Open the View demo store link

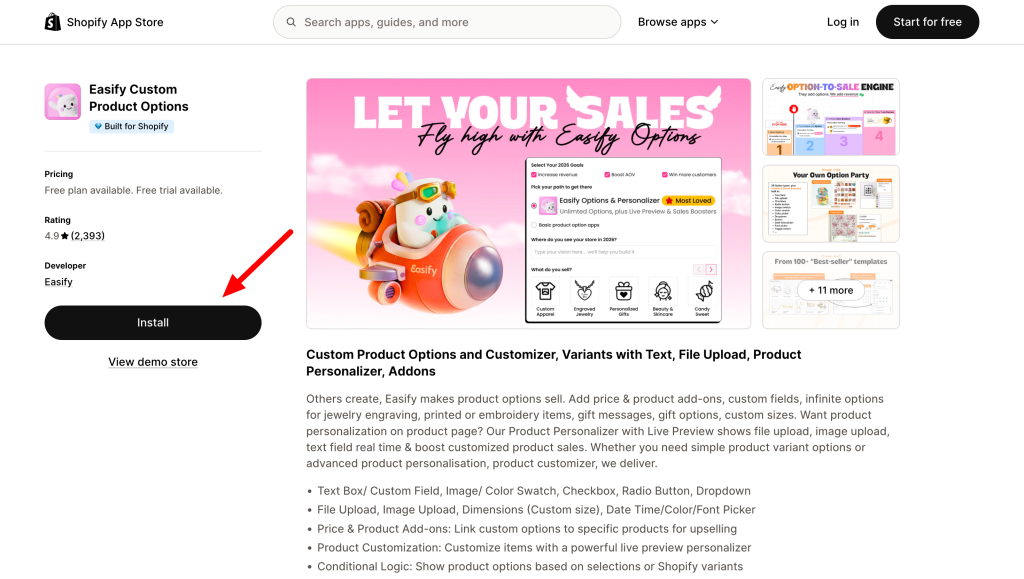click(153, 362)
